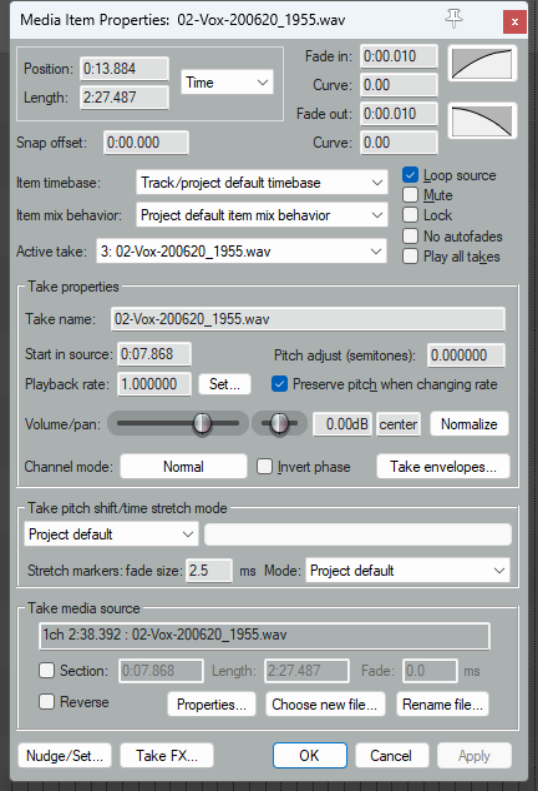Viewport: 538px width, 791px height.
Task: Open the Item timebase dropdown
Action: 261,183
